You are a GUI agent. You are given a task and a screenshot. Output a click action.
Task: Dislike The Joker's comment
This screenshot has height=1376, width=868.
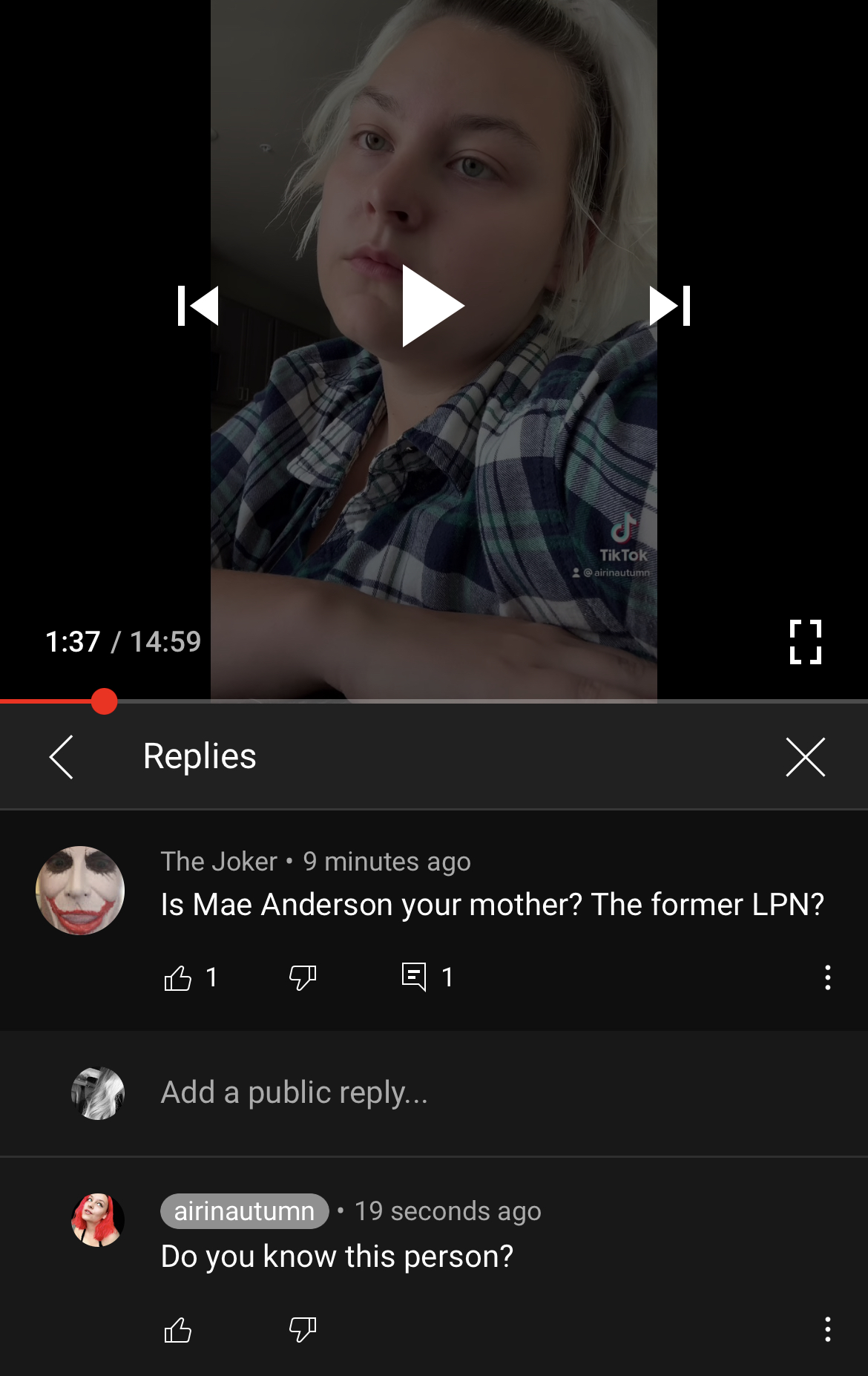(303, 977)
